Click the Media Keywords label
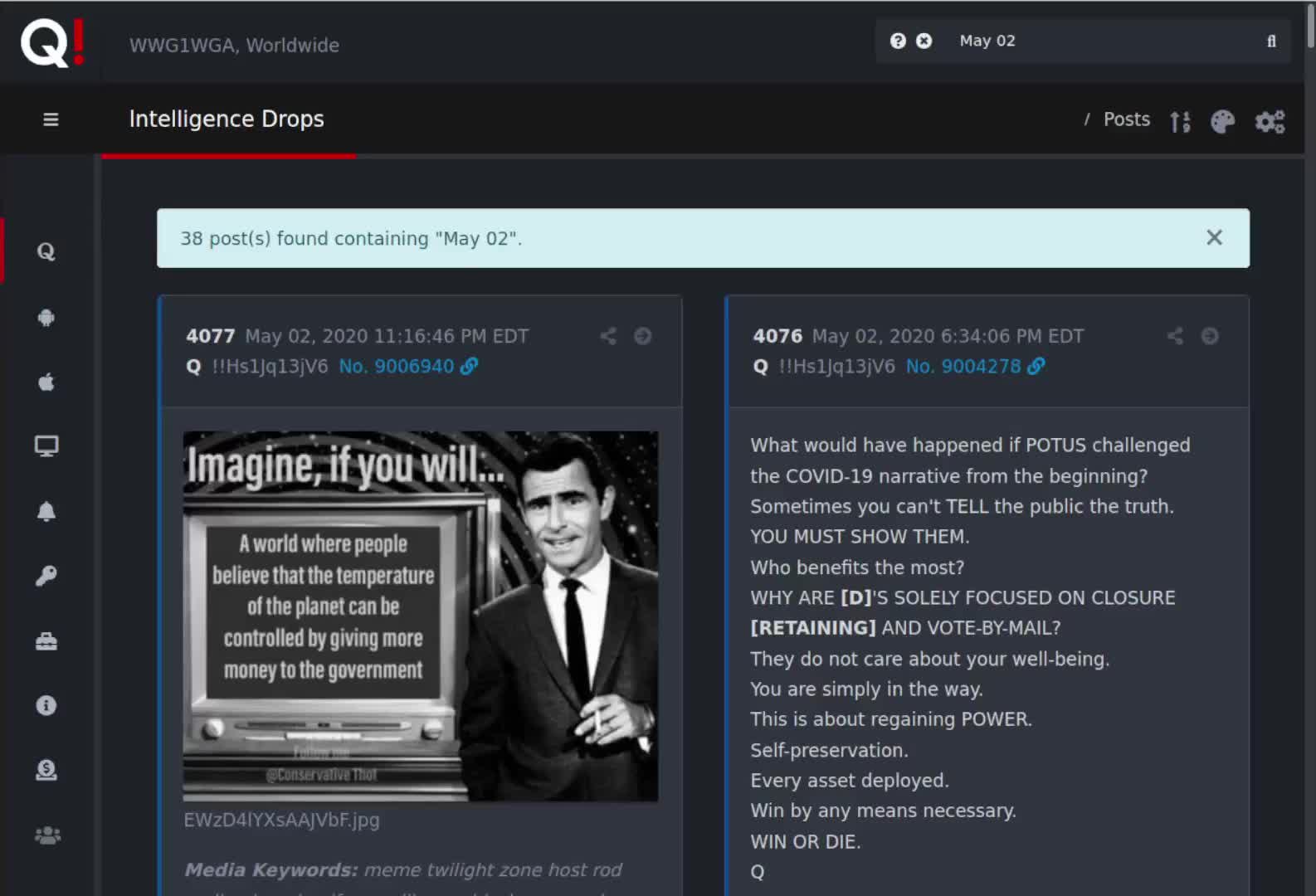This screenshot has height=896, width=1316. pyautogui.click(x=271, y=869)
